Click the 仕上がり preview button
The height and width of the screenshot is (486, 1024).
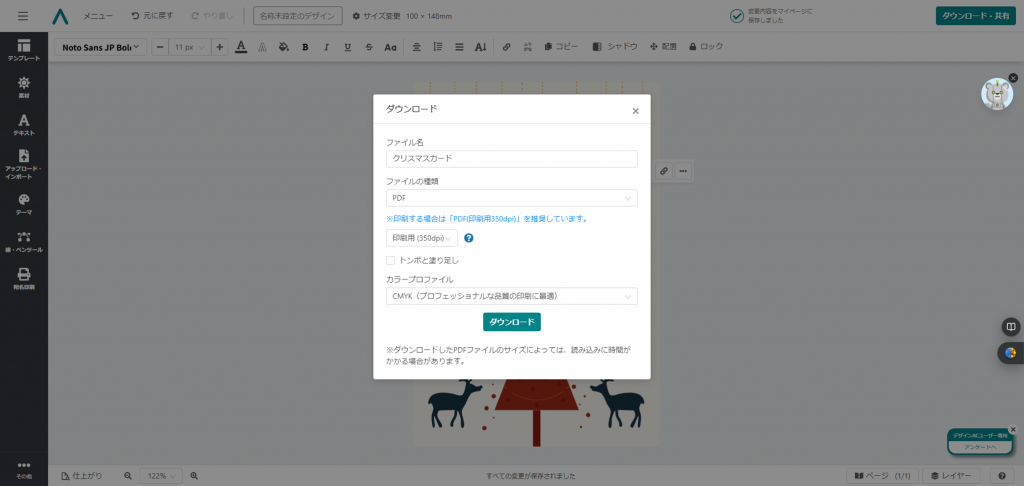tap(82, 476)
